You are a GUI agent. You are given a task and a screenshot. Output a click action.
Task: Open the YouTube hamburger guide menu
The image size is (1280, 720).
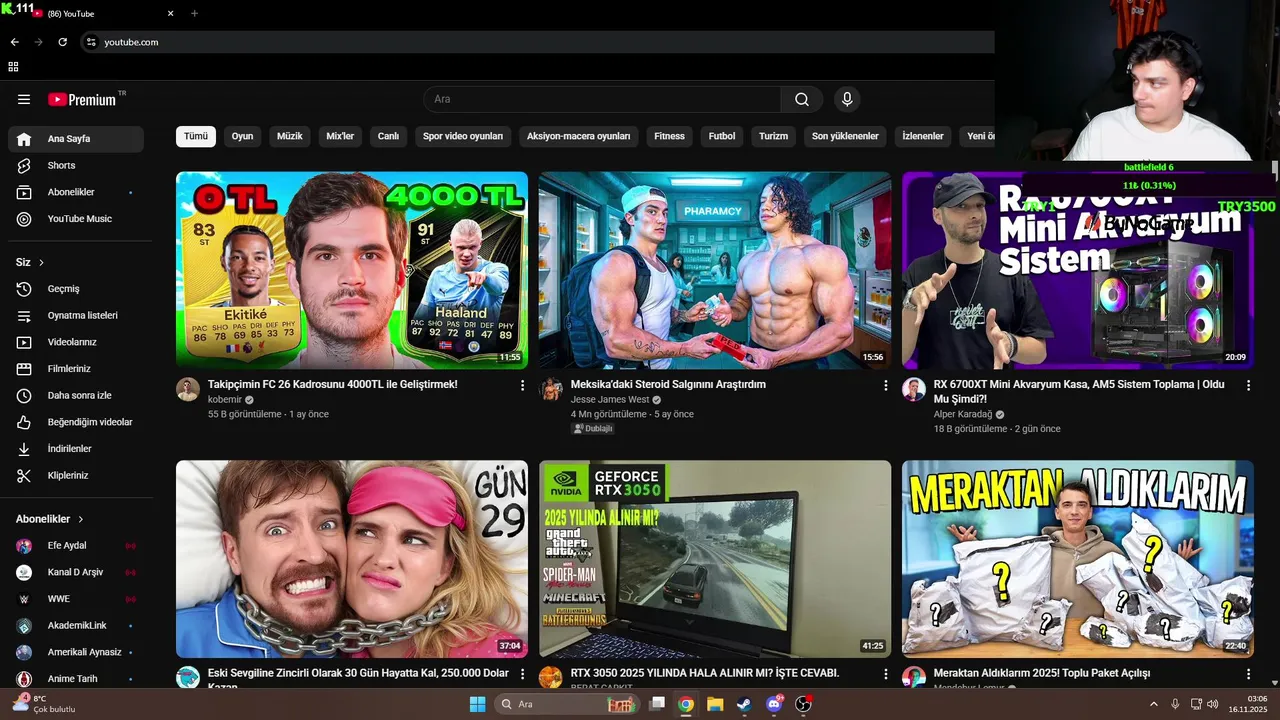pyautogui.click(x=24, y=99)
